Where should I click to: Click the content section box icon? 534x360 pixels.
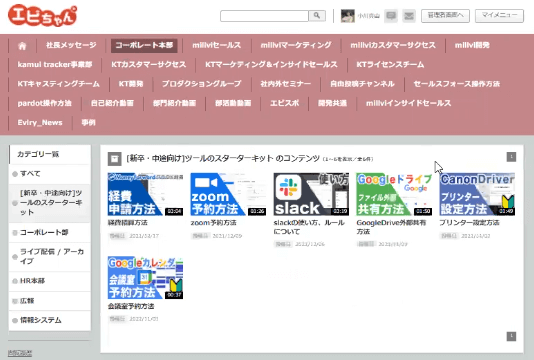tap(115, 159)
